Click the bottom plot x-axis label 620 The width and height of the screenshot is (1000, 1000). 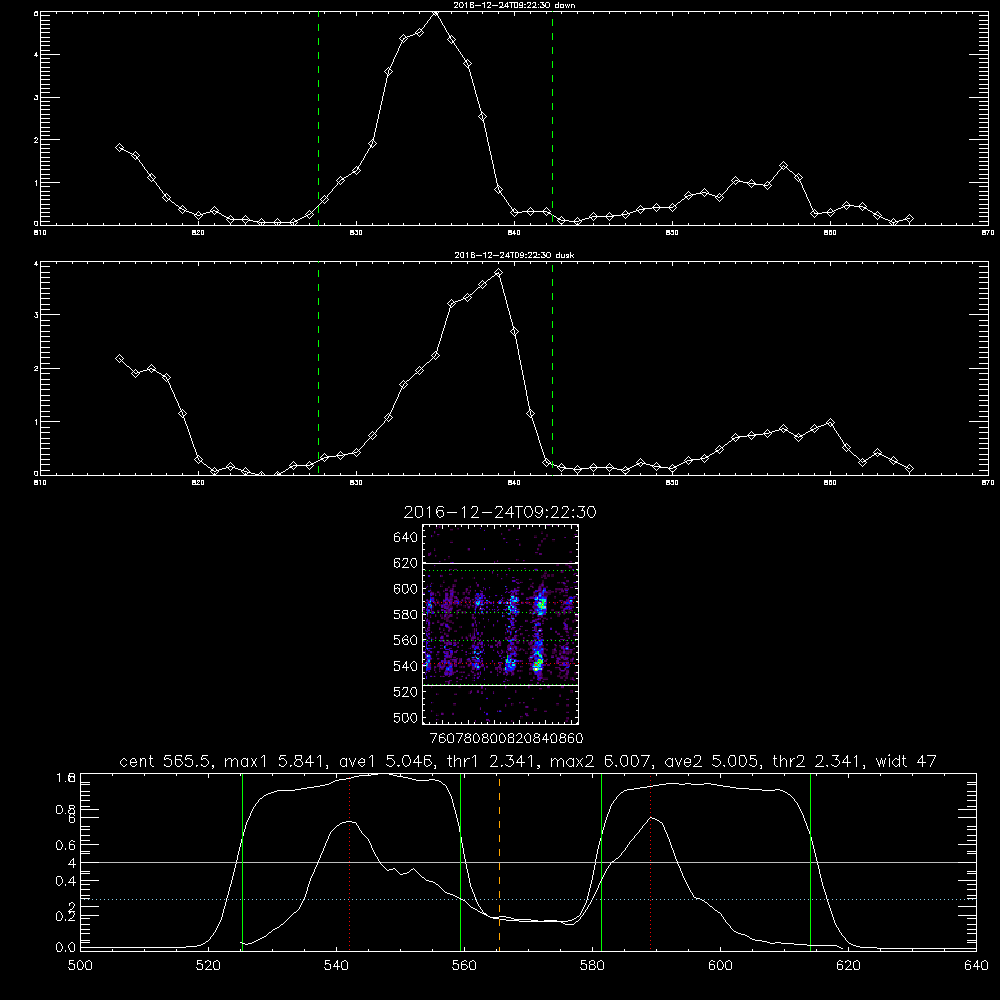[848, 966]
